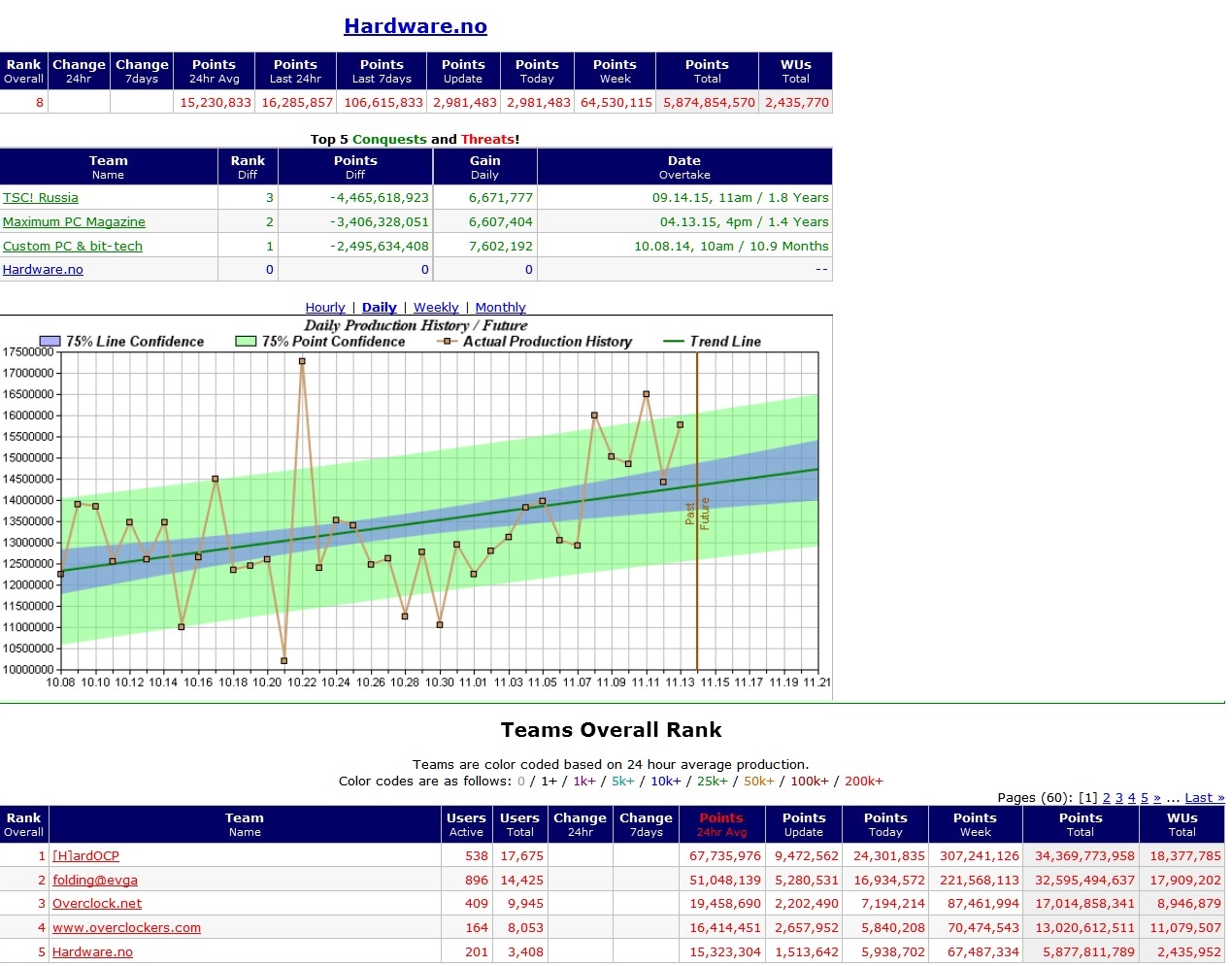This screenshot has height=966, width=1232.
Task: Click Actual Production History legend marker
Action: click(448, 341)
